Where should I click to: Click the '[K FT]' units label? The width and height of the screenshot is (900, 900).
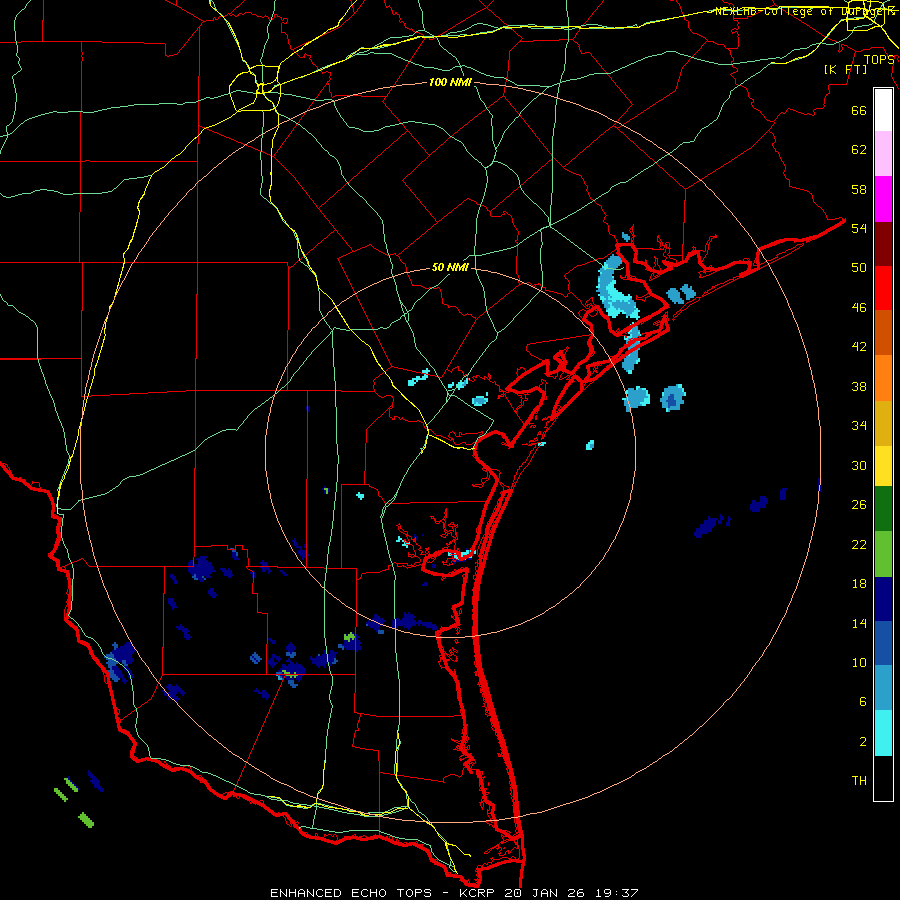(x=846, y=70)
